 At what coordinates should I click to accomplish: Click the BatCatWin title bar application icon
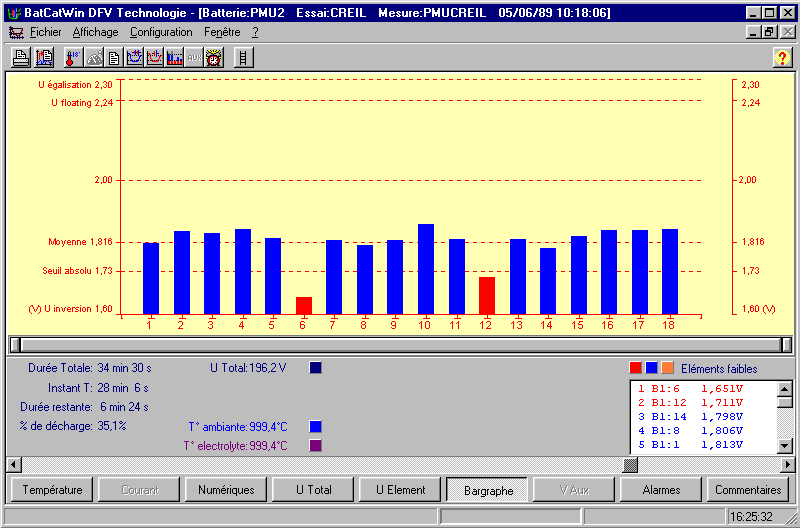coord(14,13)
